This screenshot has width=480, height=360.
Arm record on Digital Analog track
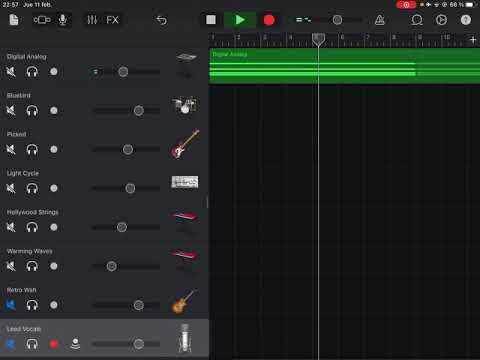54,72
